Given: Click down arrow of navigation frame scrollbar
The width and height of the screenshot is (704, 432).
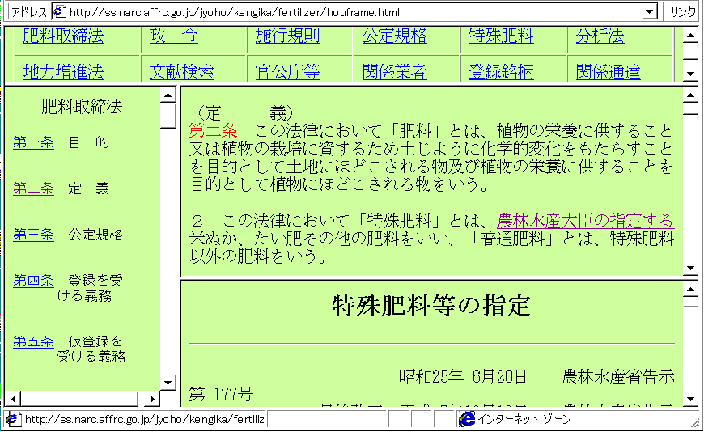Looking at the screenshot, I should [x=690, y=74].
